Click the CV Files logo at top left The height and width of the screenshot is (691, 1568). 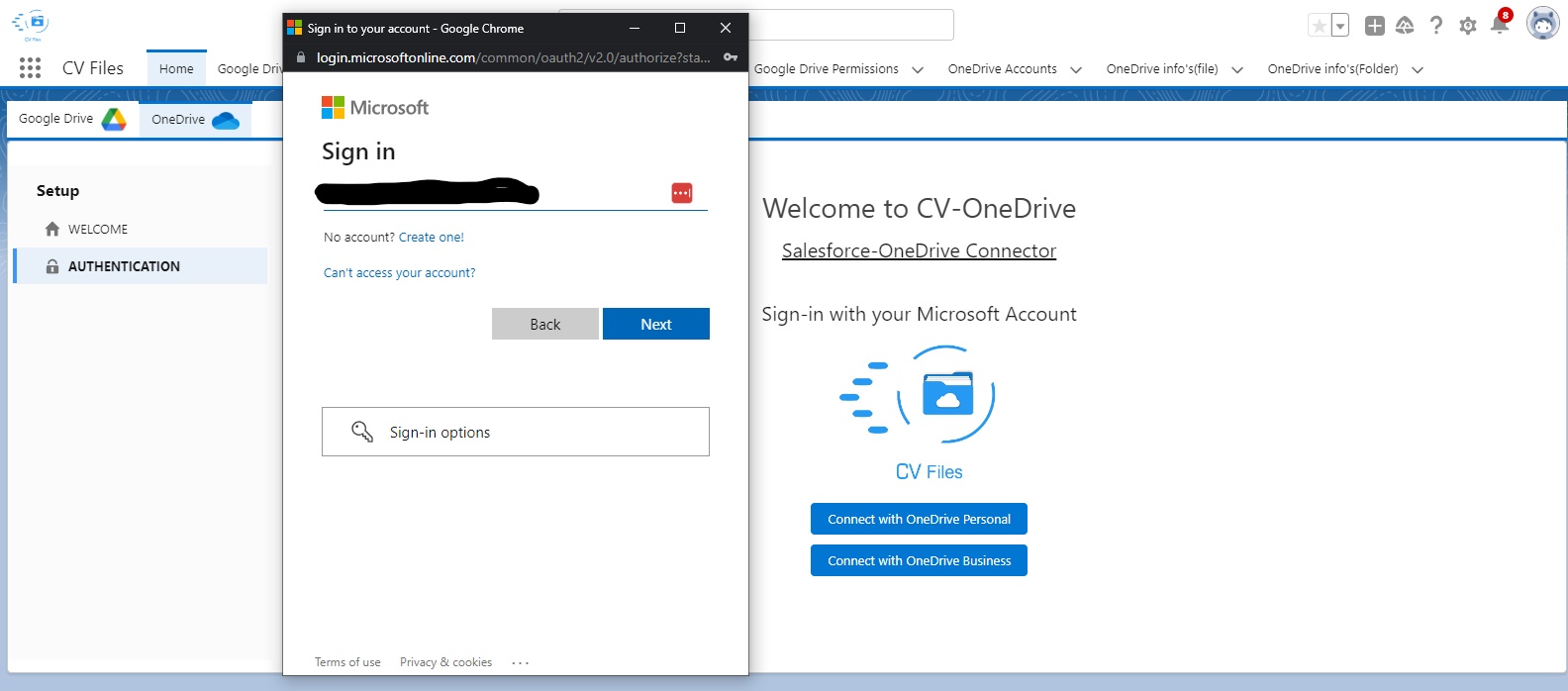click(31, 25)
